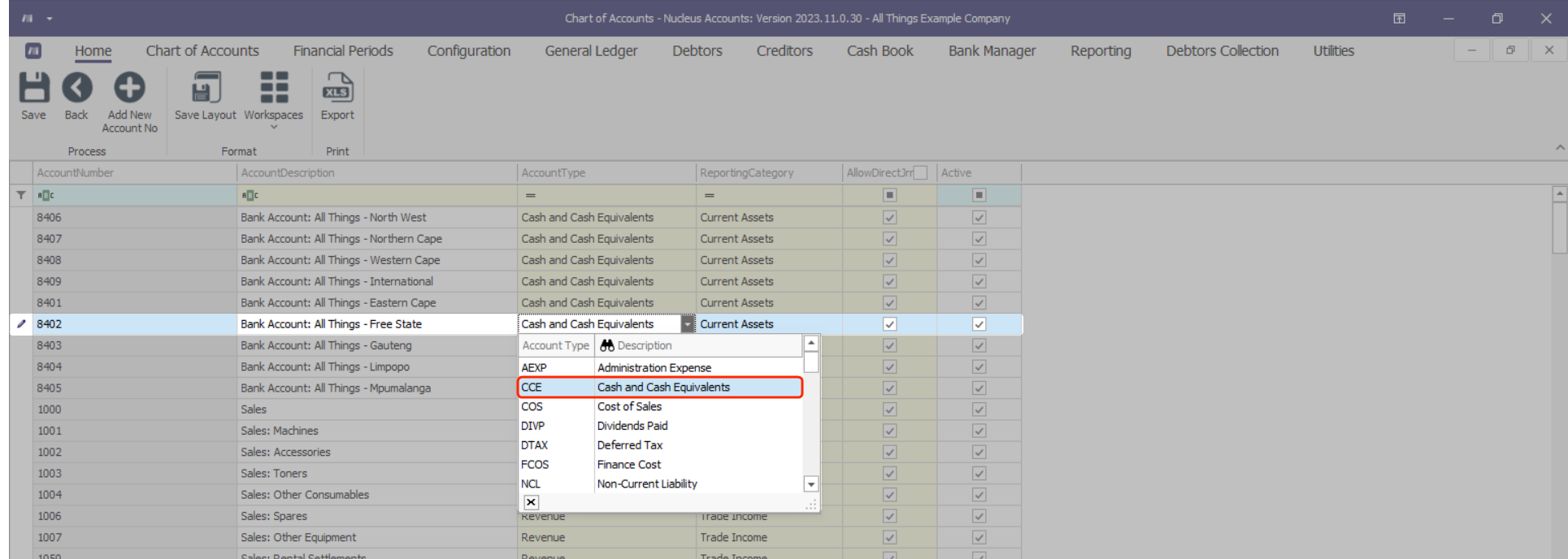The height and width of the screenshot is (559, 1568).
Task: Open the Configuration tab
Action: click(x=469, y=50)
